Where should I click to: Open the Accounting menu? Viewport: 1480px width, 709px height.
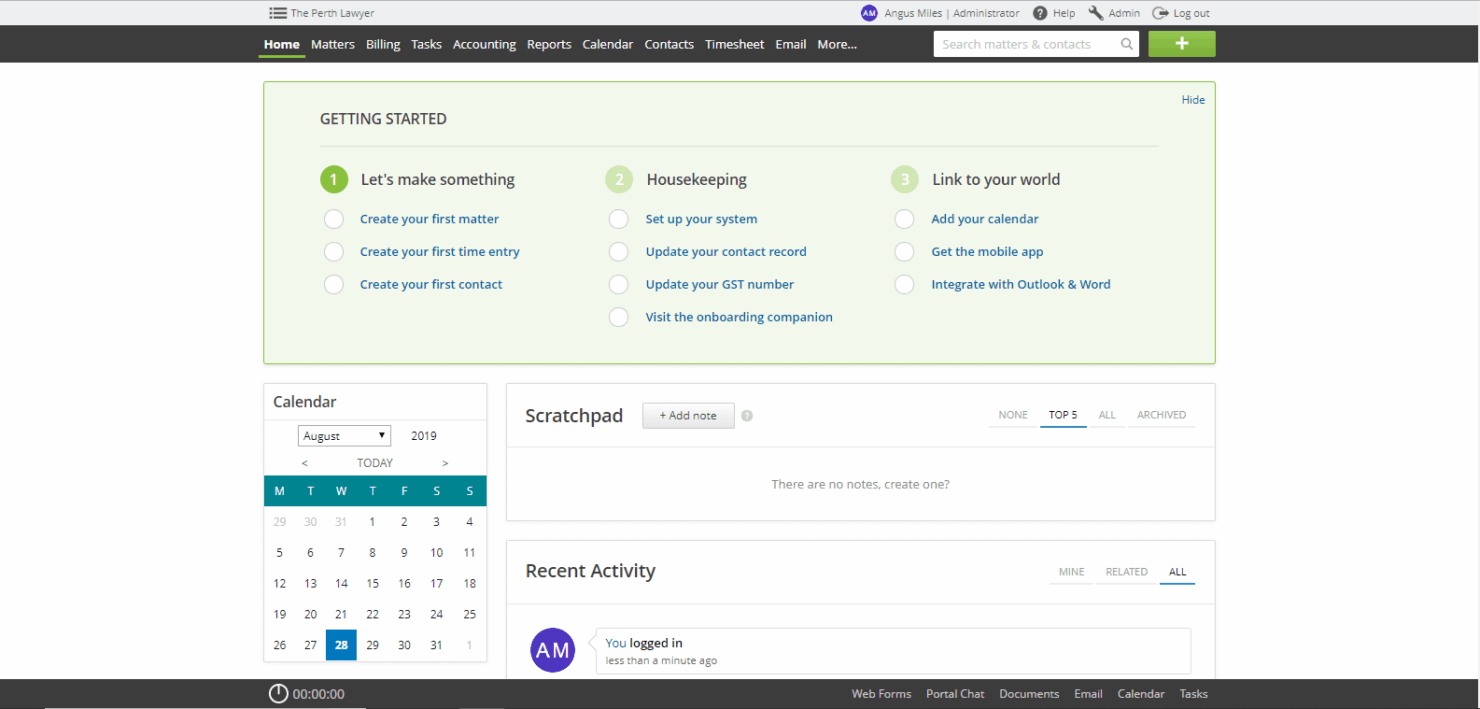pyautogui.click(x=484, y=44)
